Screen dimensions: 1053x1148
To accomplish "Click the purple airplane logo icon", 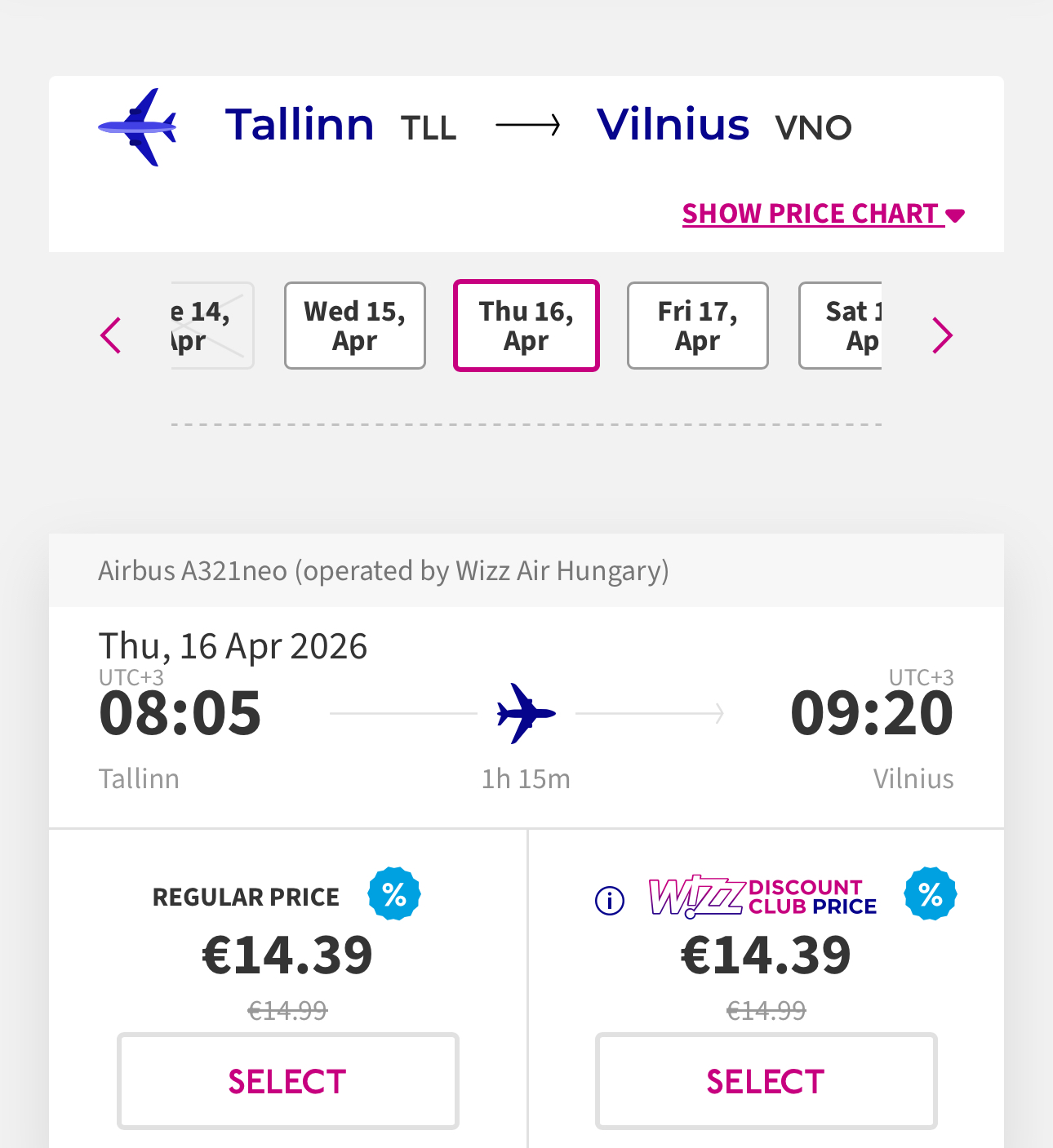I will point(137,126).
